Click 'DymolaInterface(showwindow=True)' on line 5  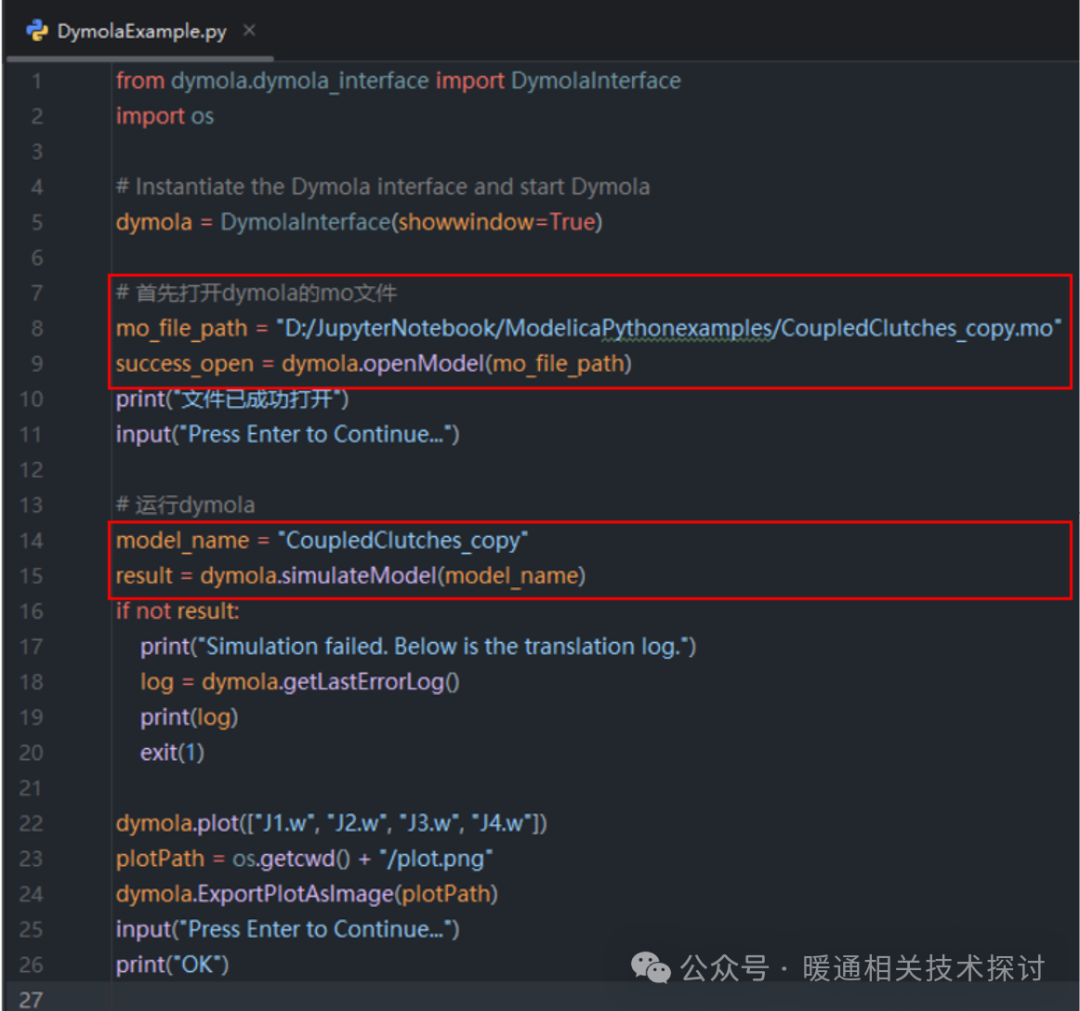point(411,222)
